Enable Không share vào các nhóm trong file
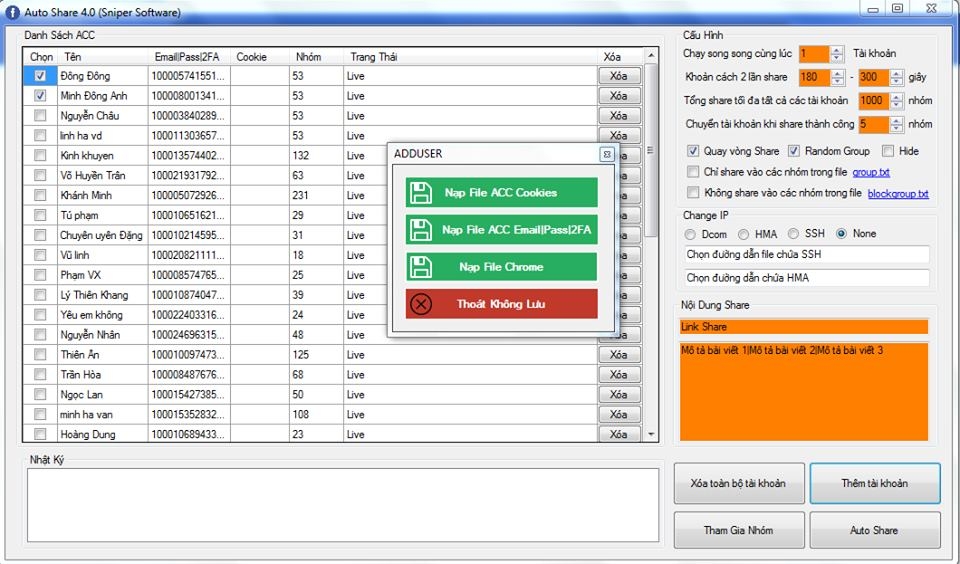The height and width of the screenshot is (564, 960). pyautogui.click(x=693, y=192)
